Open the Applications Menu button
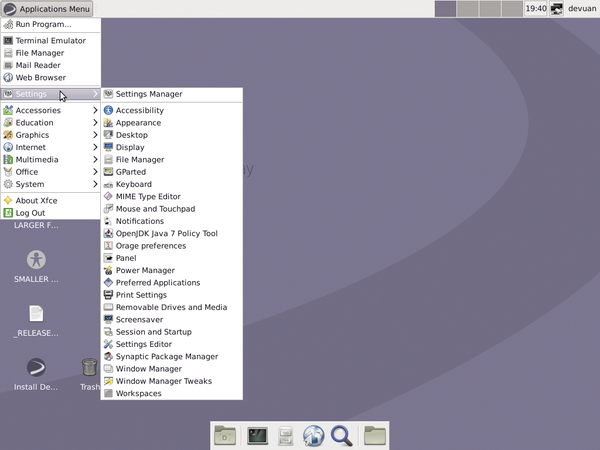The width and height of the screenshot is (600, 450). [x=47, y=8]
